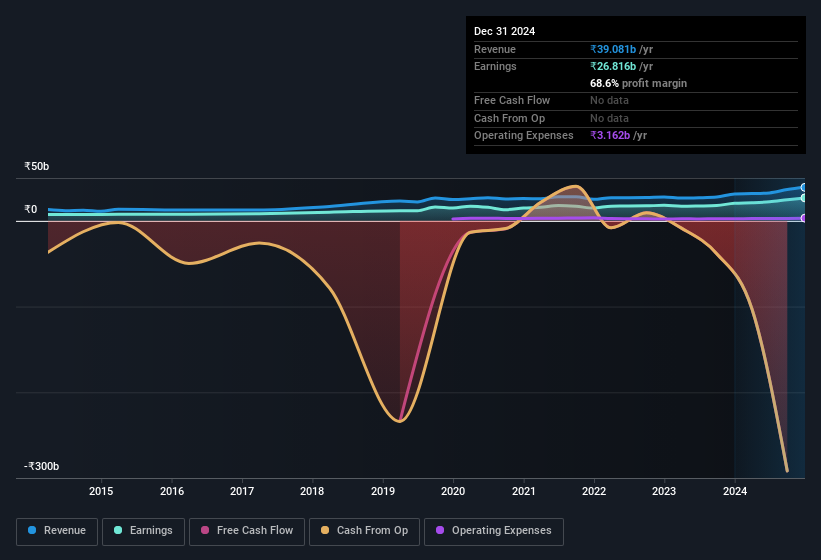Toggle the Revenue legend series
Image resolution: width=821 pixels, height=560 pixels.
coord(57,531)
